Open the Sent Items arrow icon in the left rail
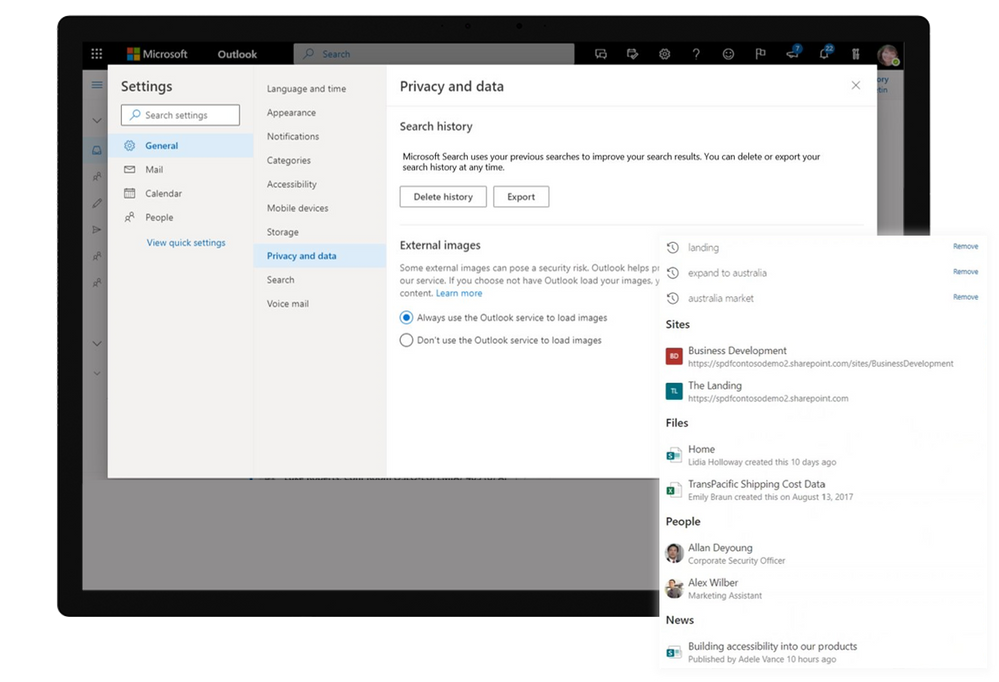This screenshot has height=682, width=999. click(x=97, y=229)
